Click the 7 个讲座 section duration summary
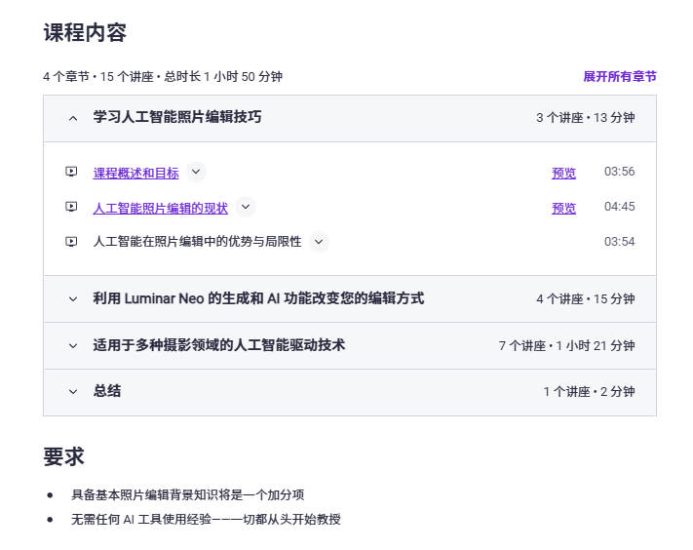Image resolution: width=693 pixels, height=550 pixels. click(566, 346)
